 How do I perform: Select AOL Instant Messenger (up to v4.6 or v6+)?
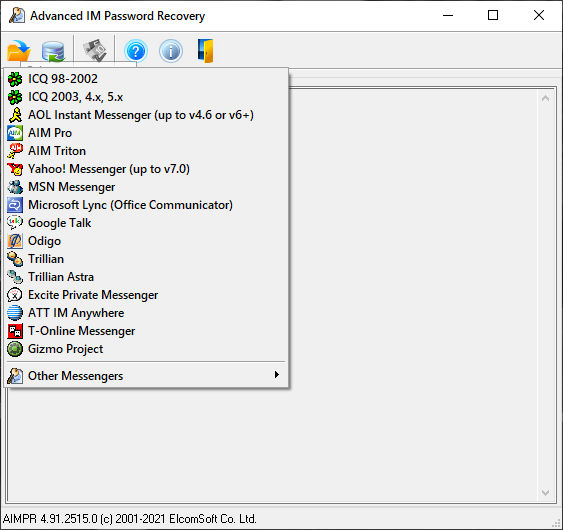pos(146,115)
